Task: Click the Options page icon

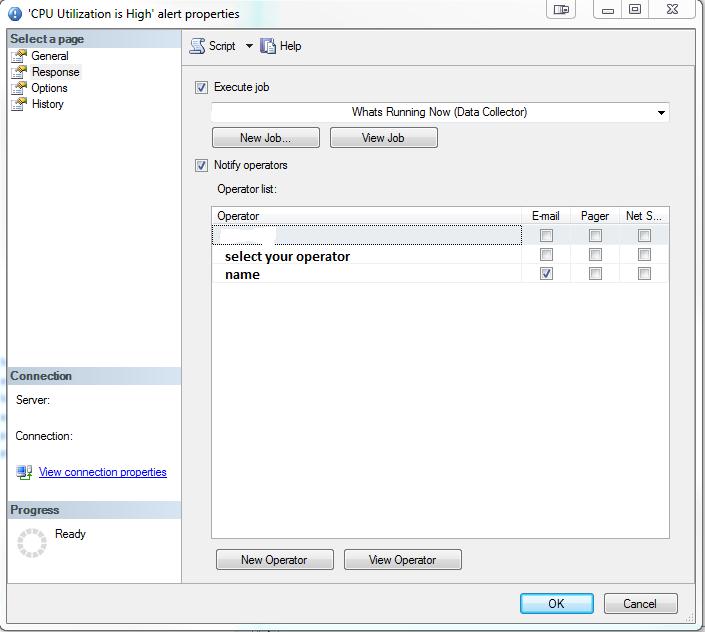Action: [19, 88]
